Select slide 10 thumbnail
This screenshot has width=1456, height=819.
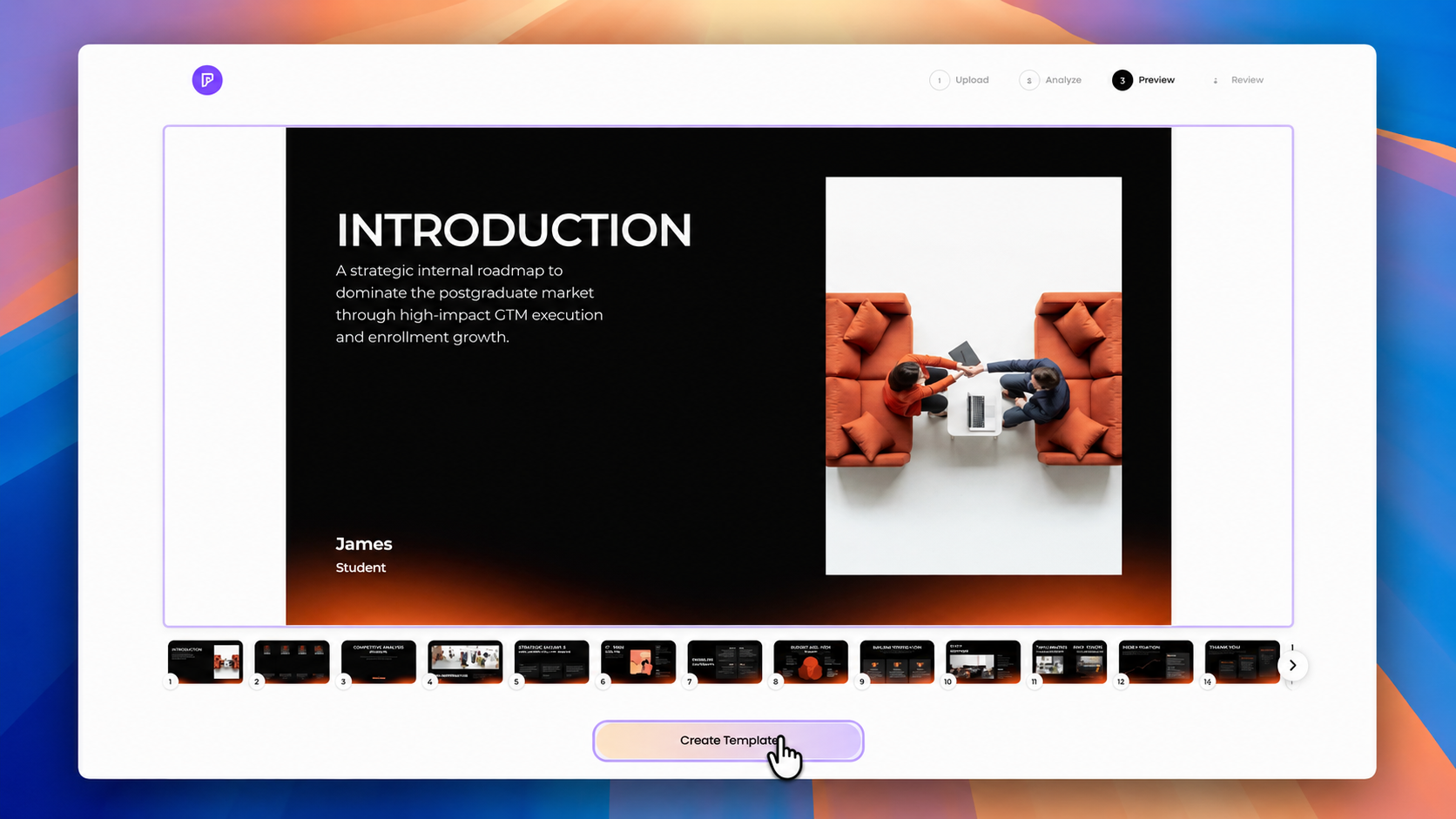pyautogui.click(x=983, y=661)
